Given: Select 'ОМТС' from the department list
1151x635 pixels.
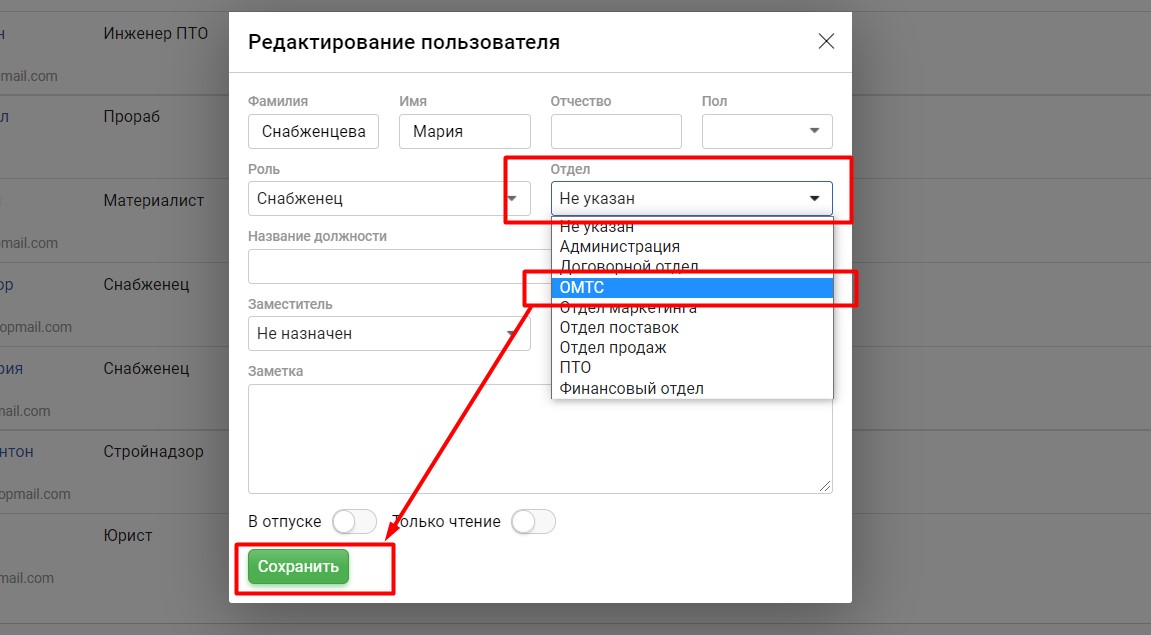Looking at the screenshot, I should point(691,288).
